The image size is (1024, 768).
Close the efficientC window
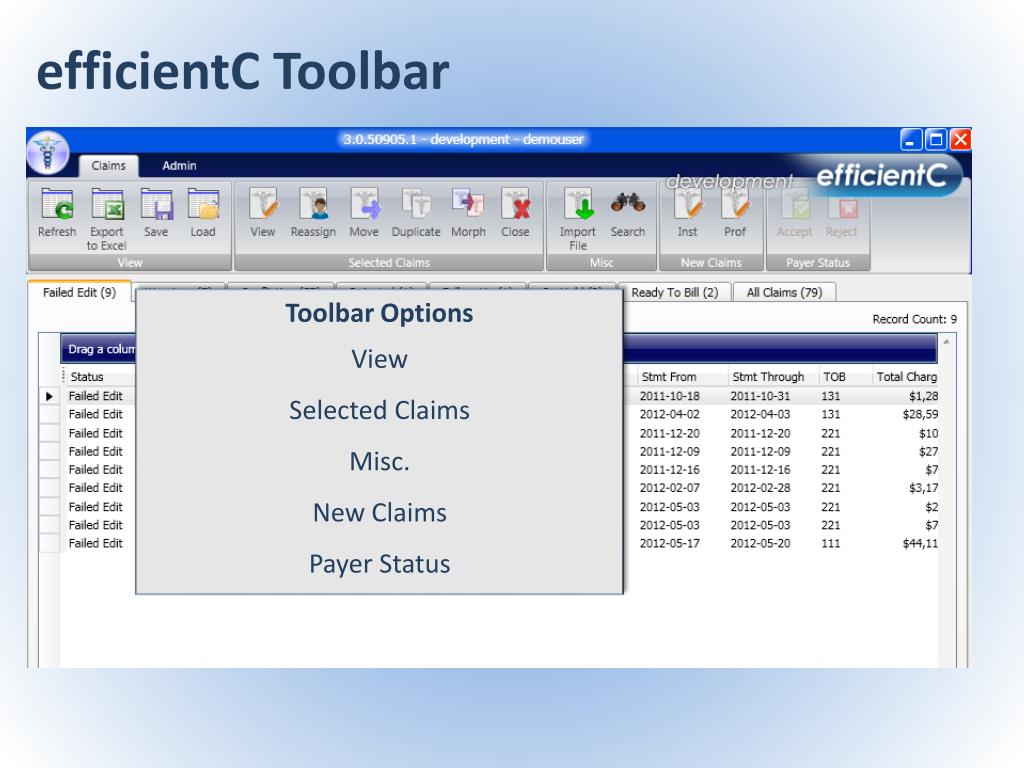(961, 140)
